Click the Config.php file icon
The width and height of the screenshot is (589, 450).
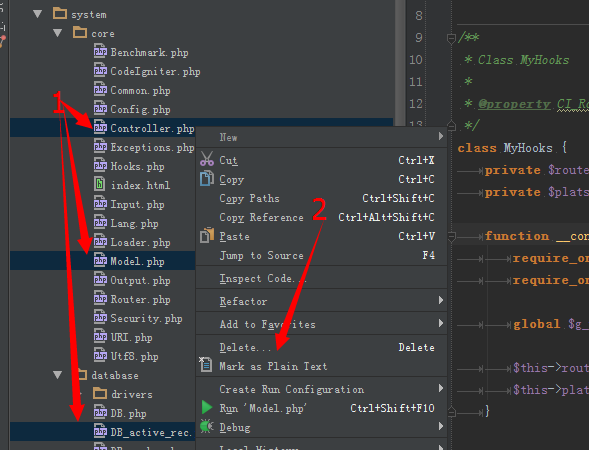pyautogui.click(x=100, y=108)
